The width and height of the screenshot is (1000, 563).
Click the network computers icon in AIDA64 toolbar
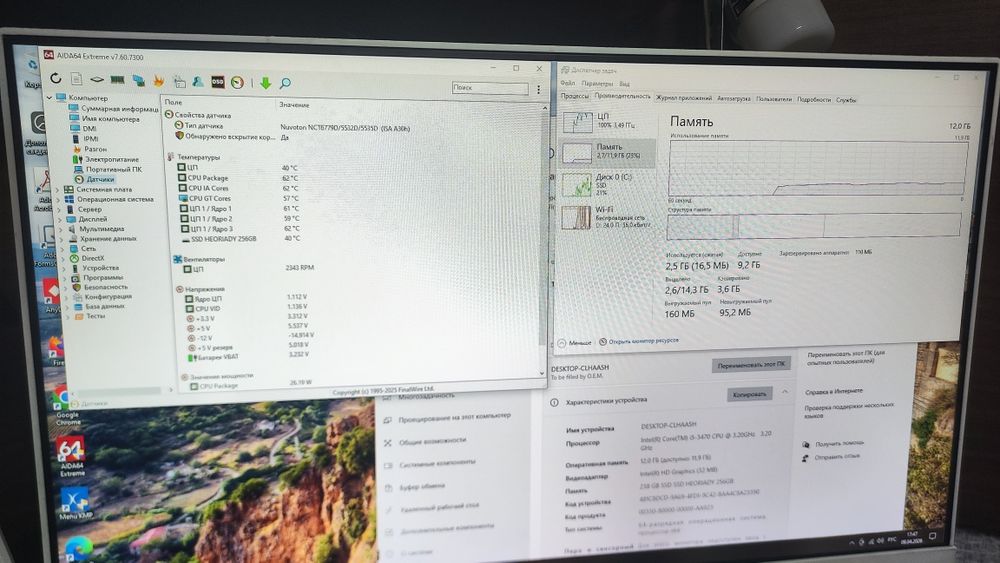[138, 80]
